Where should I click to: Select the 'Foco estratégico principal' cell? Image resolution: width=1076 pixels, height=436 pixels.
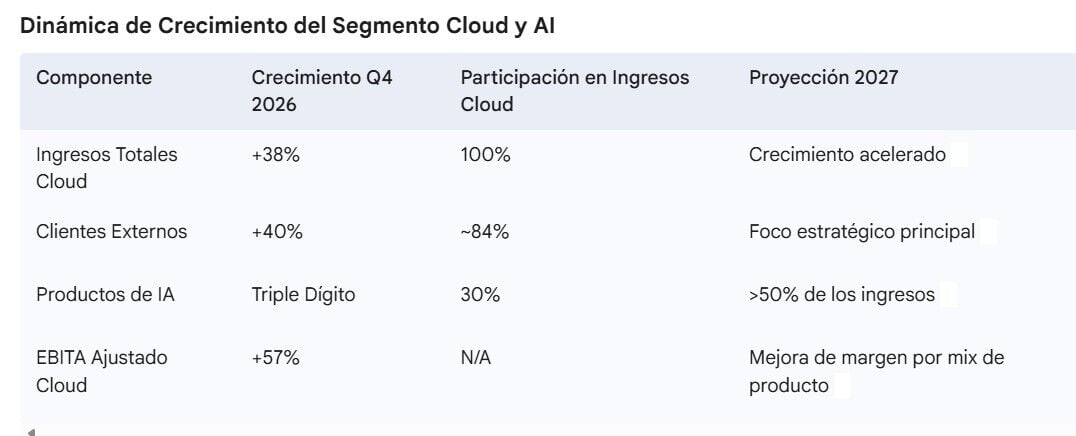862,232
